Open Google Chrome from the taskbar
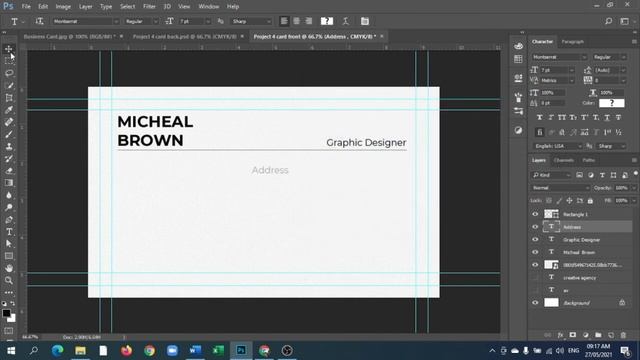 pyautogui.click(x=149, y=350)
